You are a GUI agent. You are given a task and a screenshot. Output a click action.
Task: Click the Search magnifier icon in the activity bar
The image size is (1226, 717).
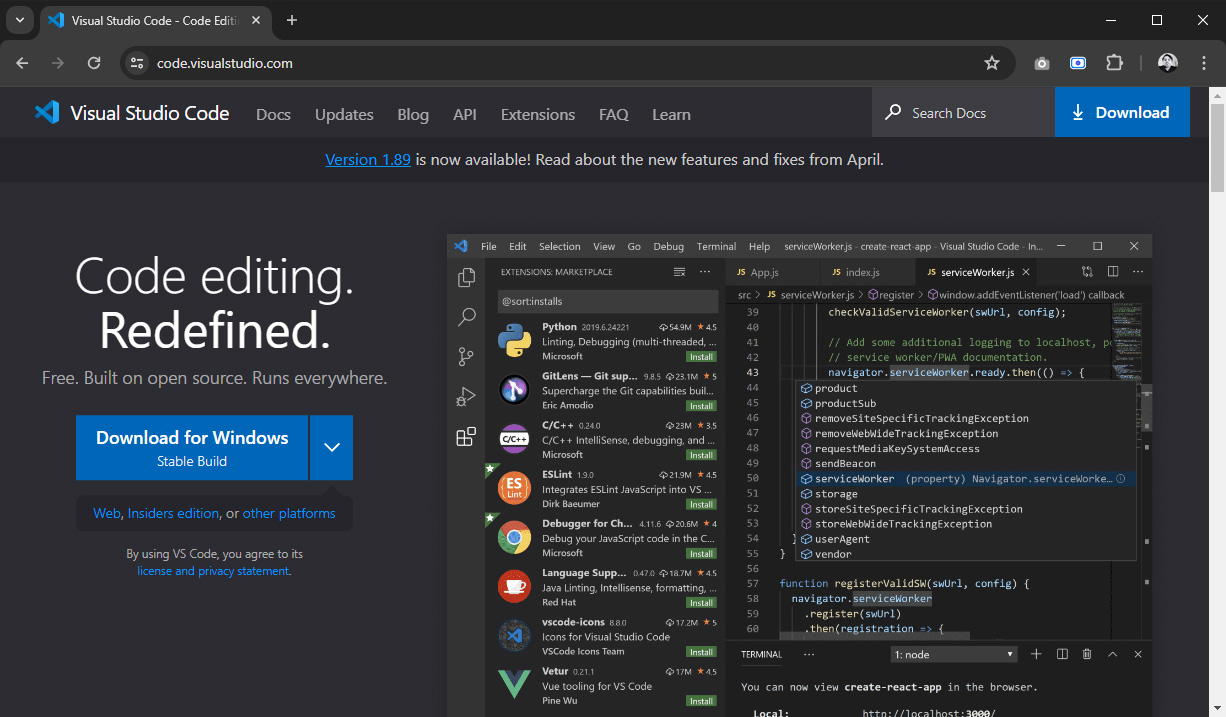click(466, 318)
